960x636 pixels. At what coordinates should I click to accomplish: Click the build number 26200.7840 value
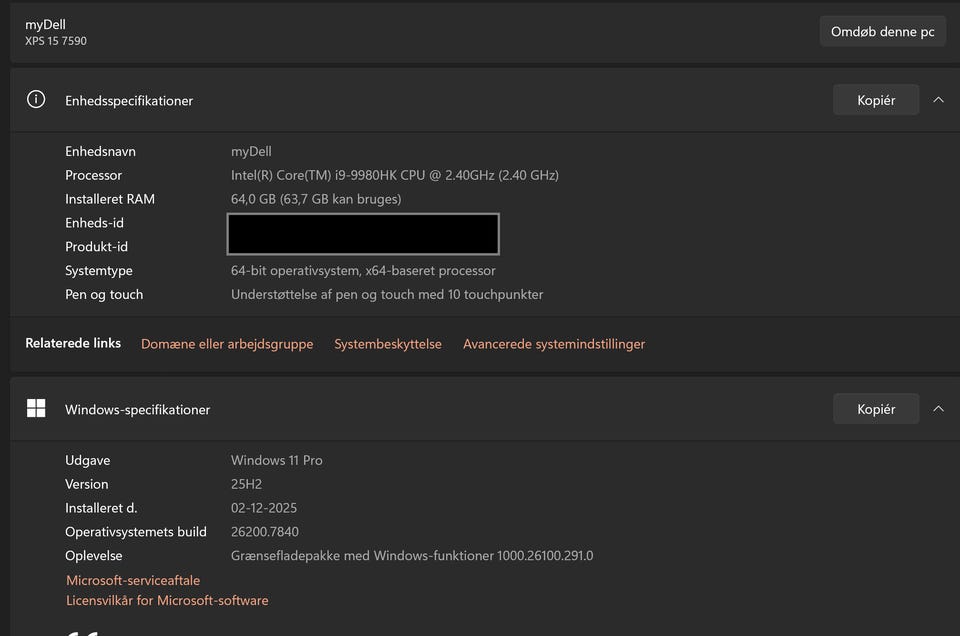click(265, 532)
